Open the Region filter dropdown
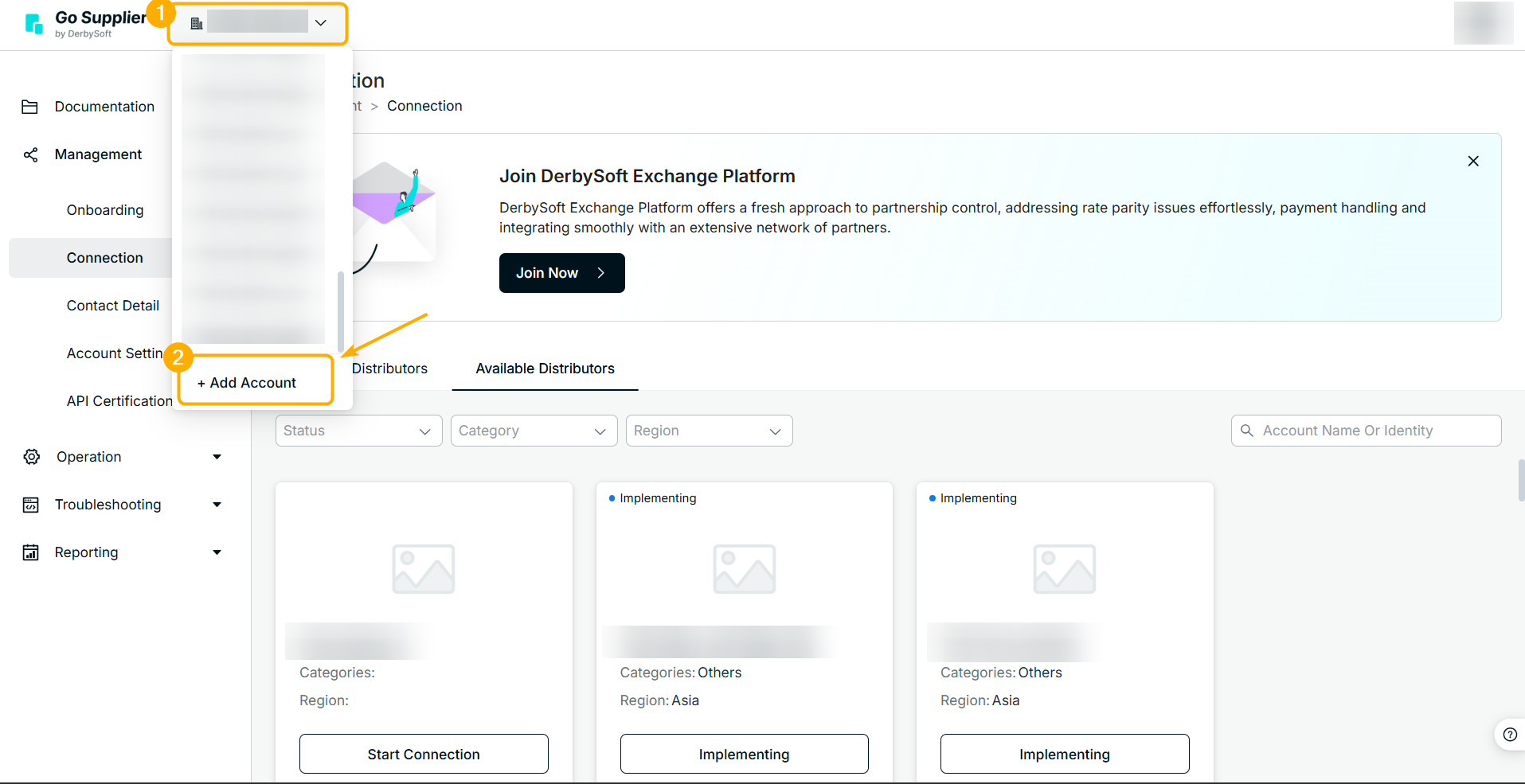Viewport: 1525px width, 784px height. pyautogui.click(x=709, y=431)
